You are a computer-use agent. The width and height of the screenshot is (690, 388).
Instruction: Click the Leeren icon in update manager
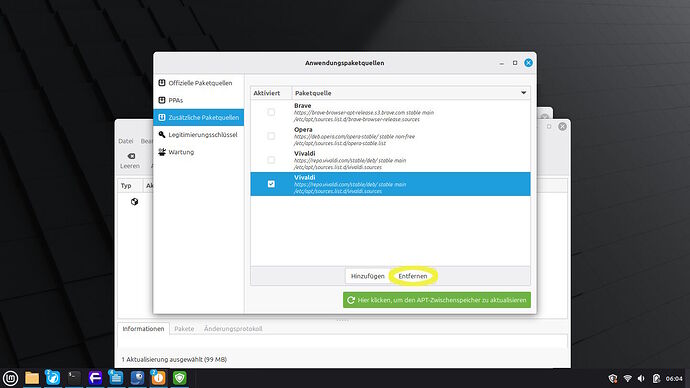coord(131,156)
